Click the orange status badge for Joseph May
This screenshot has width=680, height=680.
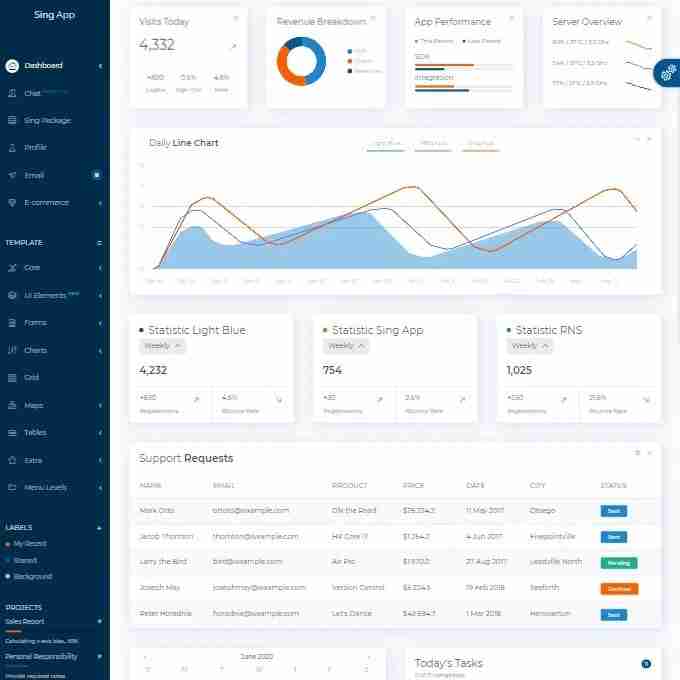(x=619, y=588)
